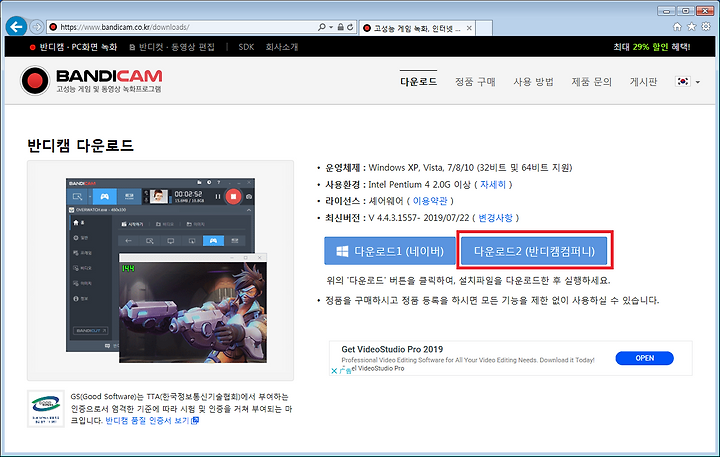Select the 제품 문의 navigation item

point(591,82)
